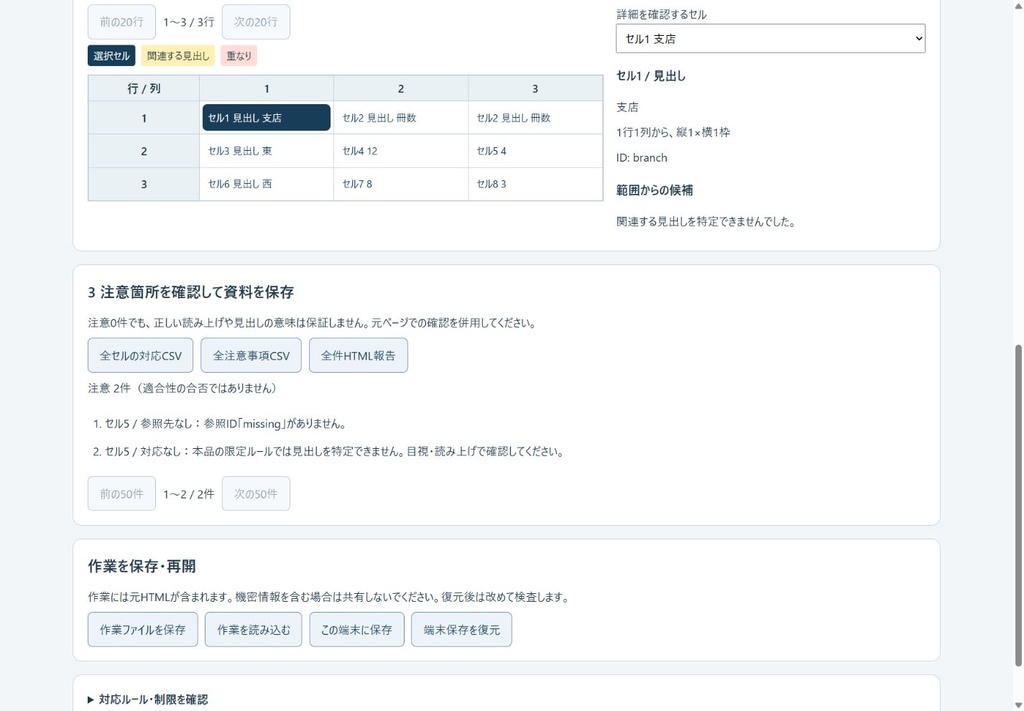Click 次の20行 pagination button
This screenshot has height=711, width=1024.
click(x=256, y=22)
